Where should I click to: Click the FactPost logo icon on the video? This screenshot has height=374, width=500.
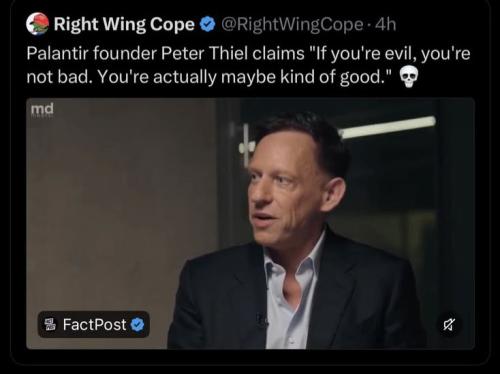click(x=50, y=324)
